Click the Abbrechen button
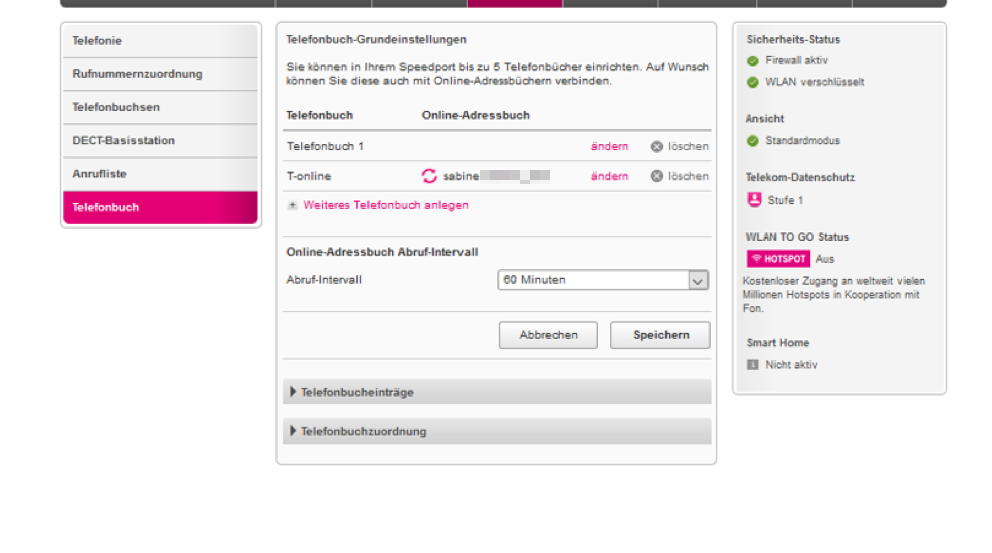 [548, 335]
